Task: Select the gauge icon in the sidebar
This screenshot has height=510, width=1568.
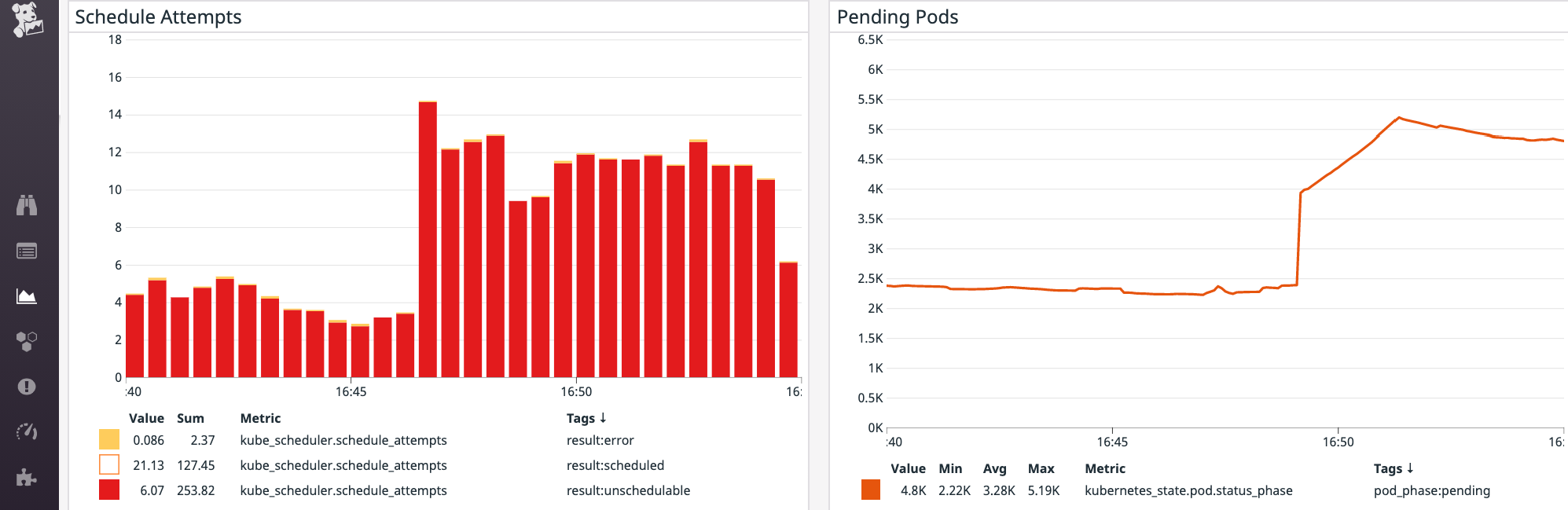Action: (x=28, y=431)
